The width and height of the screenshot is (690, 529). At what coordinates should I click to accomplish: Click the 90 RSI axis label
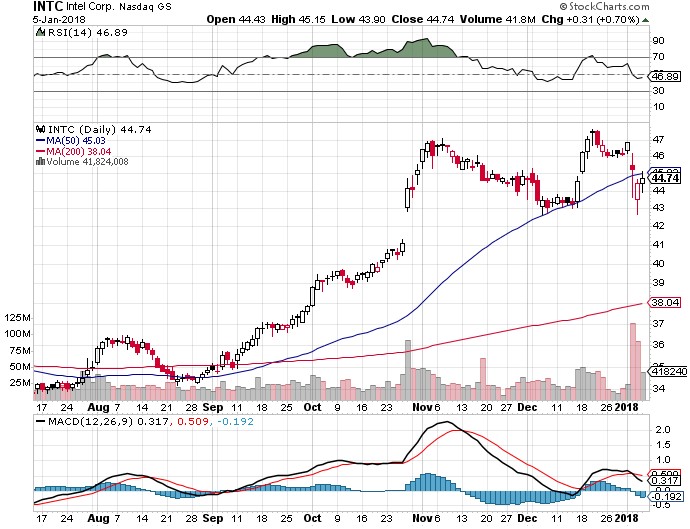658,40
